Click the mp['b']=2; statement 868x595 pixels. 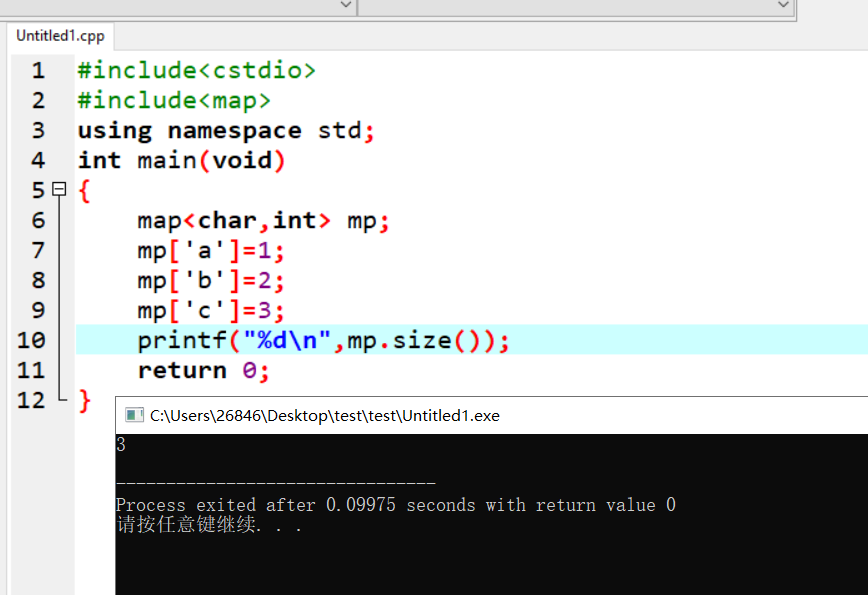pos(211,281)
